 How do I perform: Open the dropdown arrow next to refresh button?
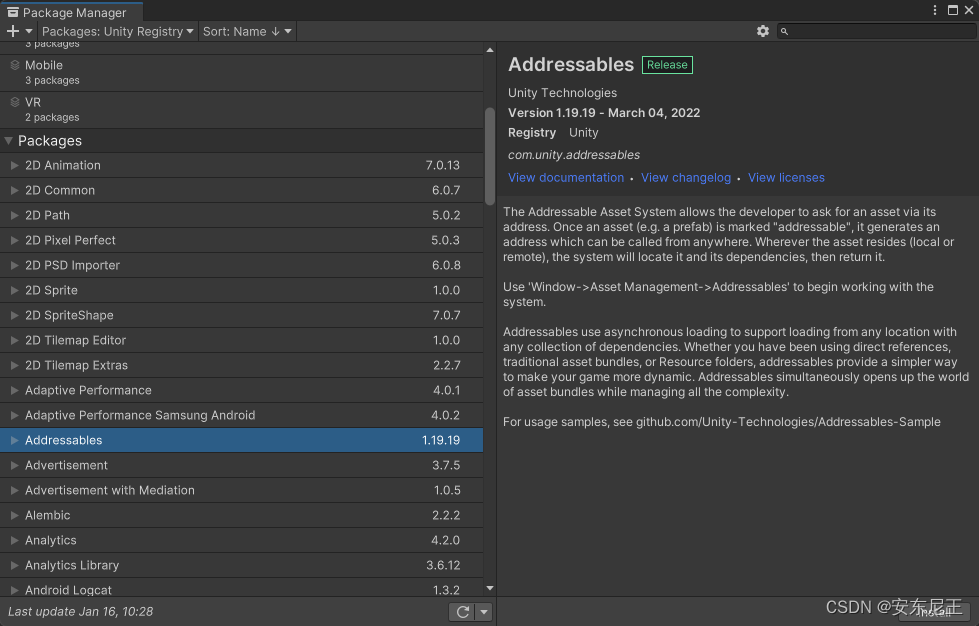click(484, 612)
